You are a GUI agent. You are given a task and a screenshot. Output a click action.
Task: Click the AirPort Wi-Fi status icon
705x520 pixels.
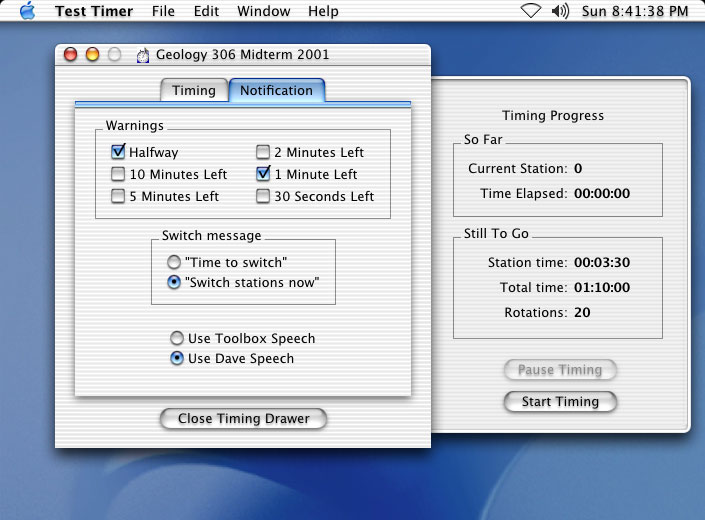(530, 11)
